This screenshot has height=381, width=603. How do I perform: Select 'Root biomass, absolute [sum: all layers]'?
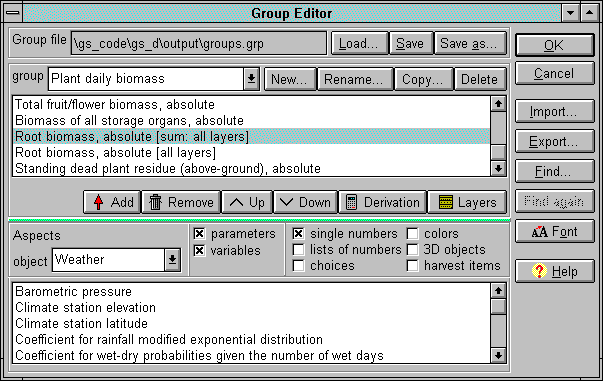coord(251,136)
